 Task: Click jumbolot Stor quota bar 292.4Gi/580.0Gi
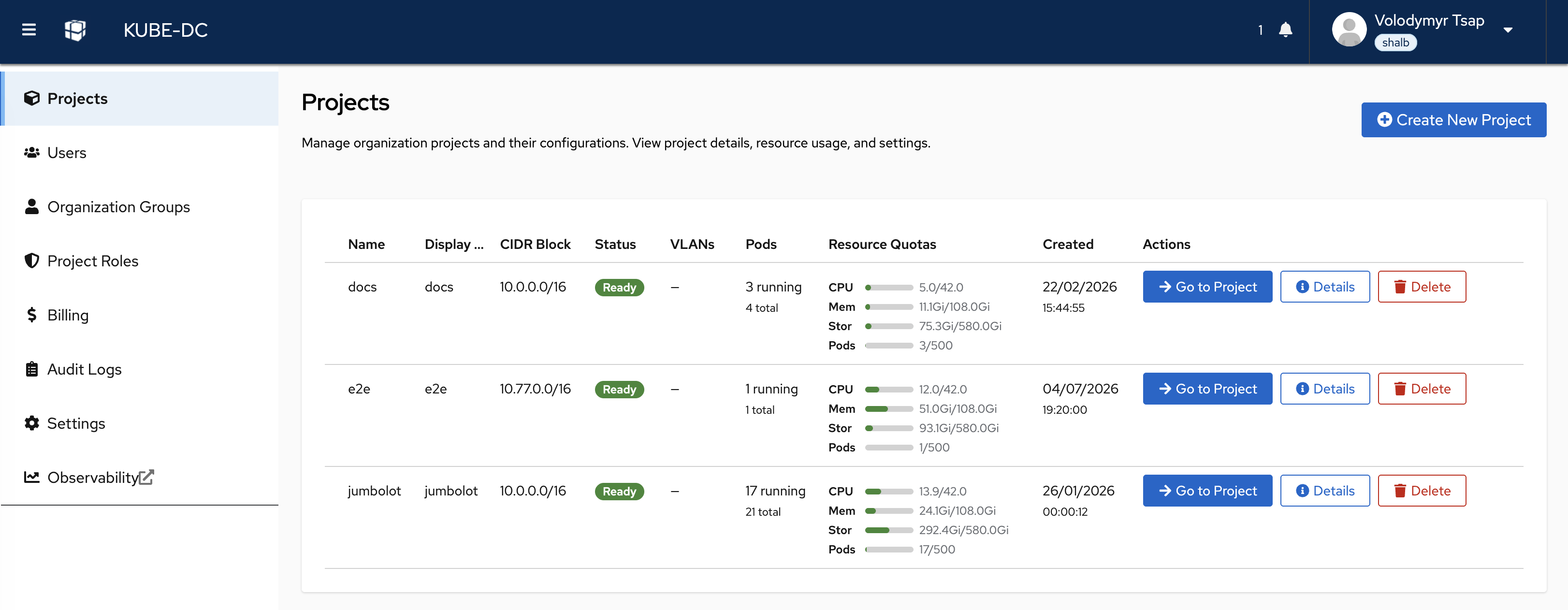(x=889, y=530)
